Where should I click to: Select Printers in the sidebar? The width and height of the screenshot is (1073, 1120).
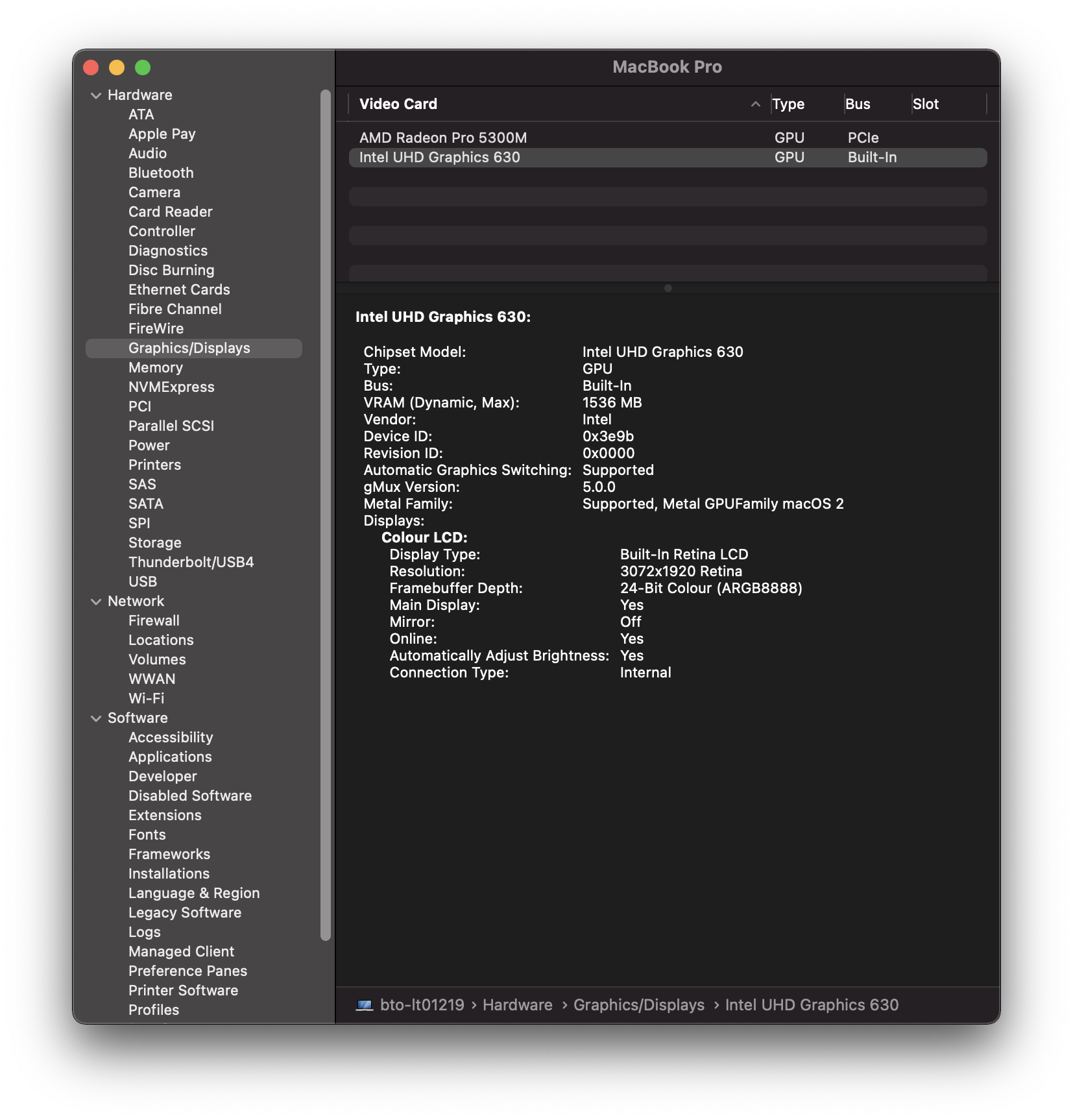coord(154,465)
